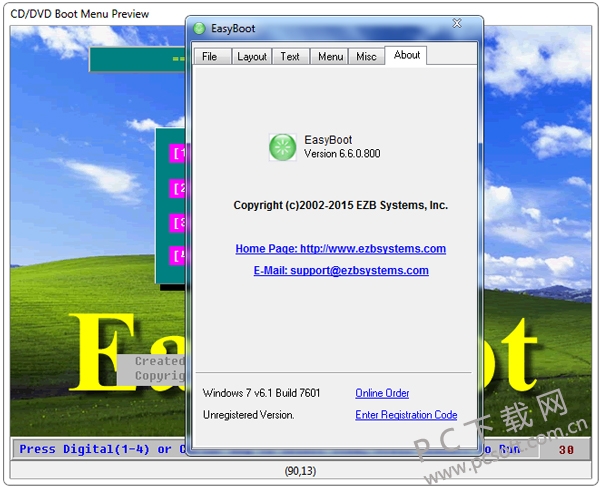The height and width of the screenshot is (487, 600).
Task: Click the Press Digital(1-4) prompt bar
Action: pos(99,449)
